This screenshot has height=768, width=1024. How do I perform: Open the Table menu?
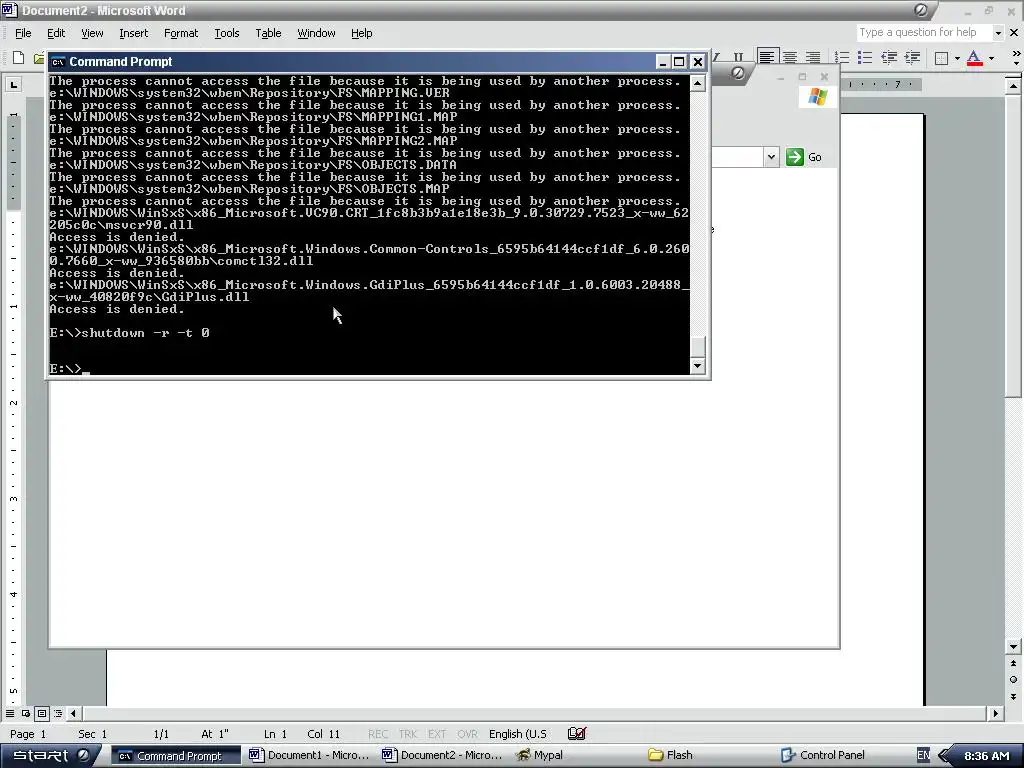pyautogui.click(x=268, y=33)
